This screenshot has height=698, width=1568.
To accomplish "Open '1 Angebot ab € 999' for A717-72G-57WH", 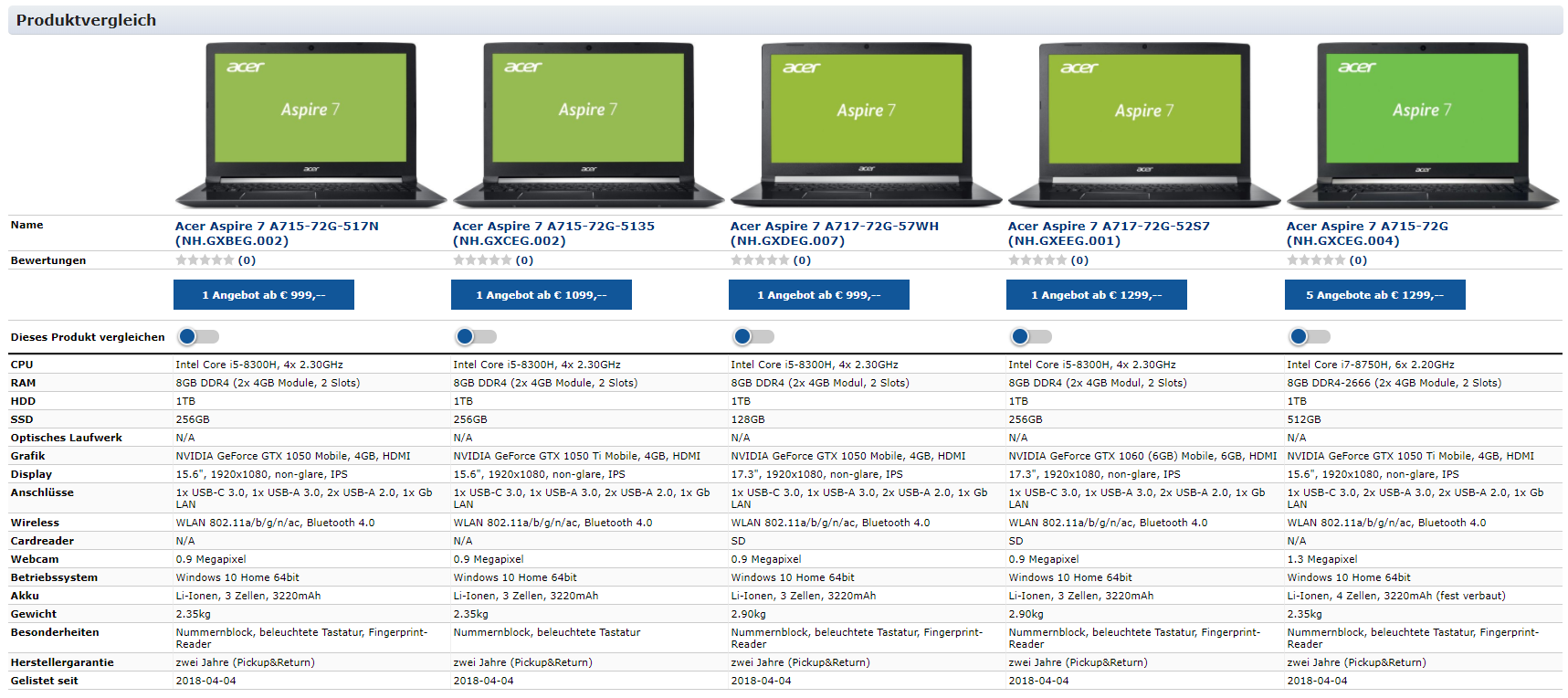I will pyautogui.click(x=819, y=295).
